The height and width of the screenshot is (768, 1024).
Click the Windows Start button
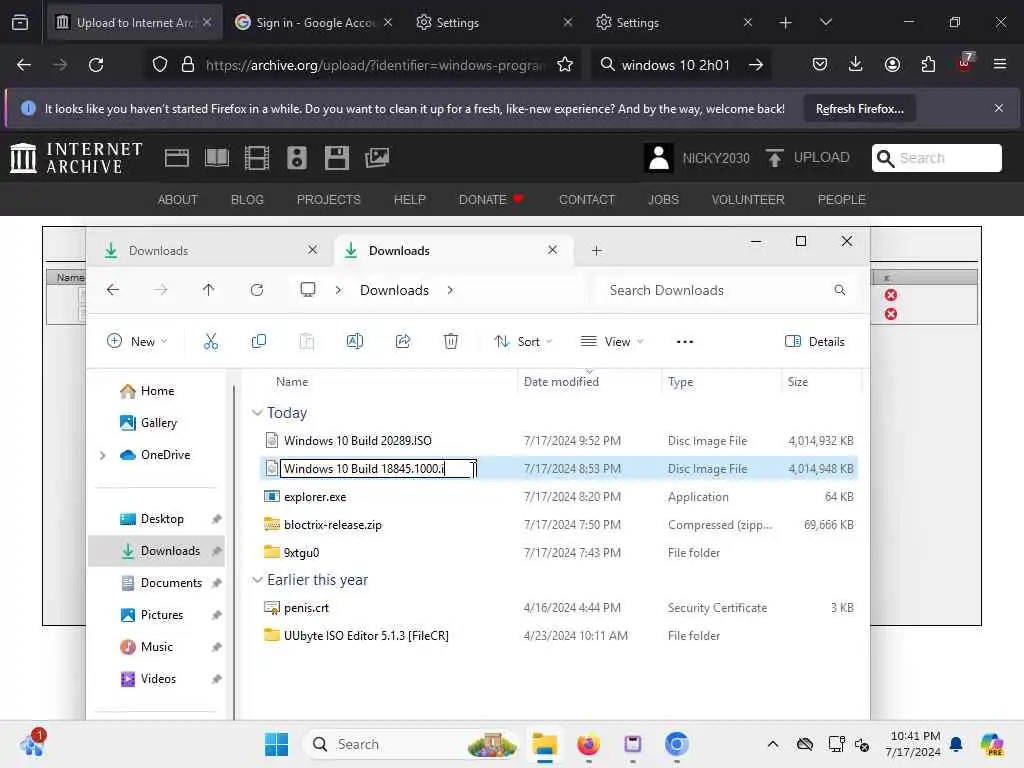coord(276,744)
